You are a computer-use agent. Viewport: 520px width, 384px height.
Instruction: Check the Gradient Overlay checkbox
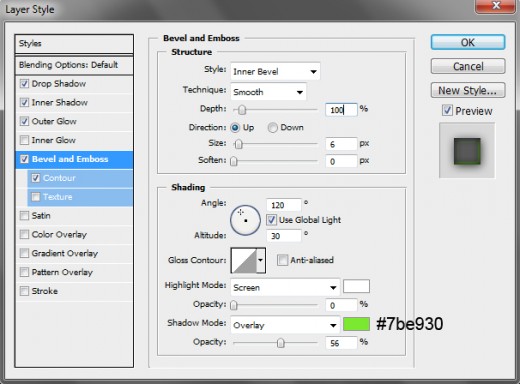click(24, 253)
